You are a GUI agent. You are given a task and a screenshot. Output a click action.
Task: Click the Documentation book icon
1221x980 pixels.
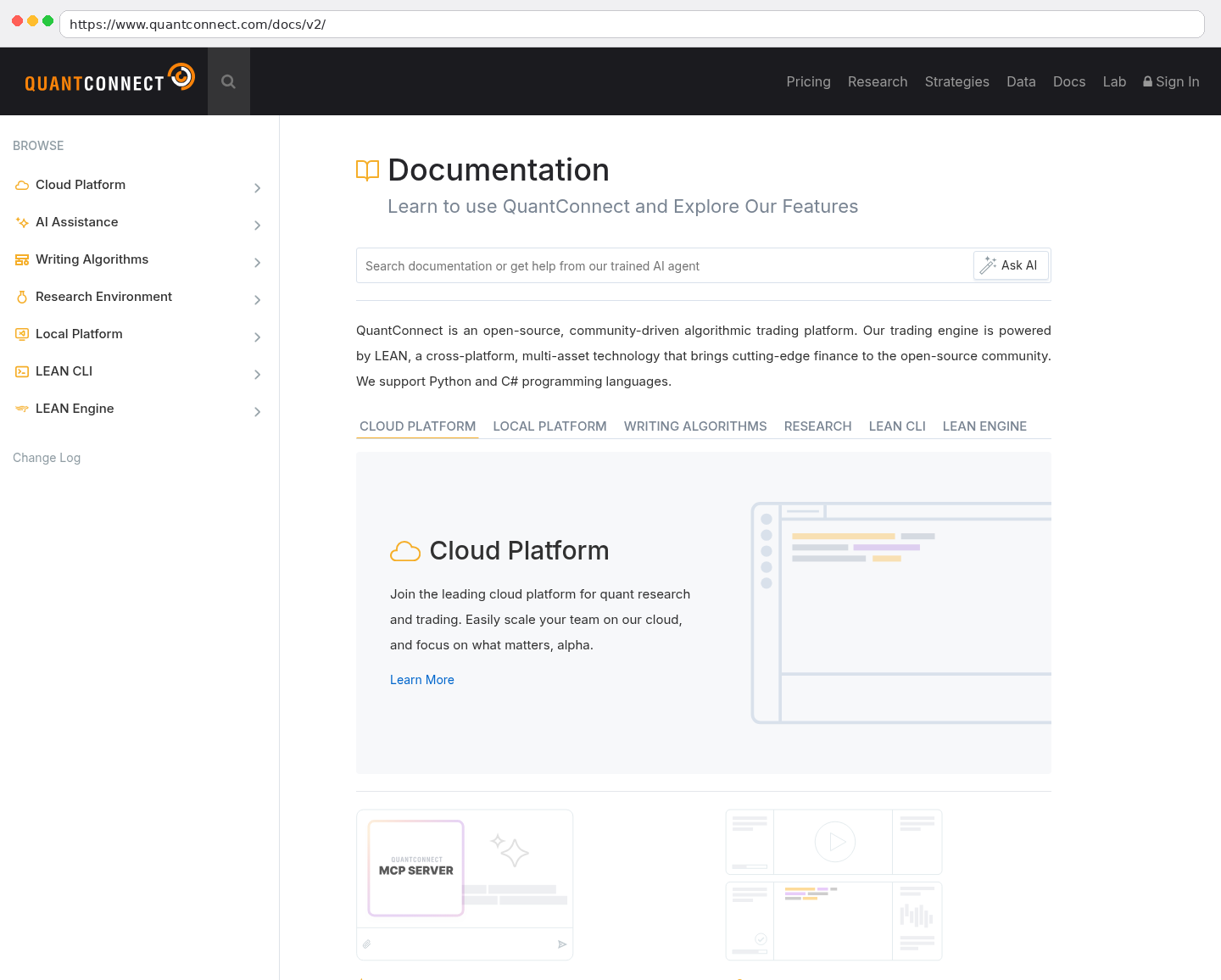point(367,170)
